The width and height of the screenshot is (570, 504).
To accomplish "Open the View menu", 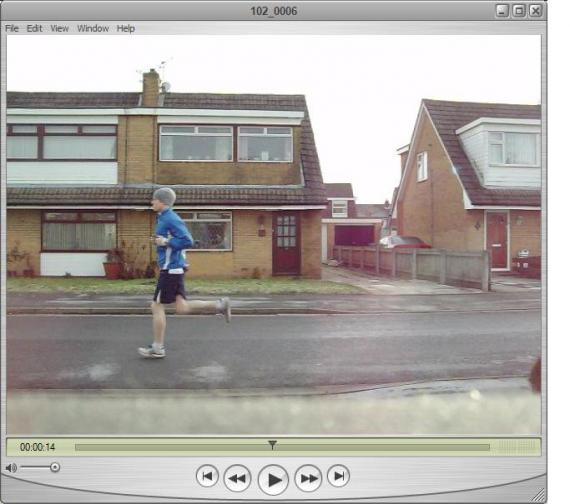I will coord(59,28).
